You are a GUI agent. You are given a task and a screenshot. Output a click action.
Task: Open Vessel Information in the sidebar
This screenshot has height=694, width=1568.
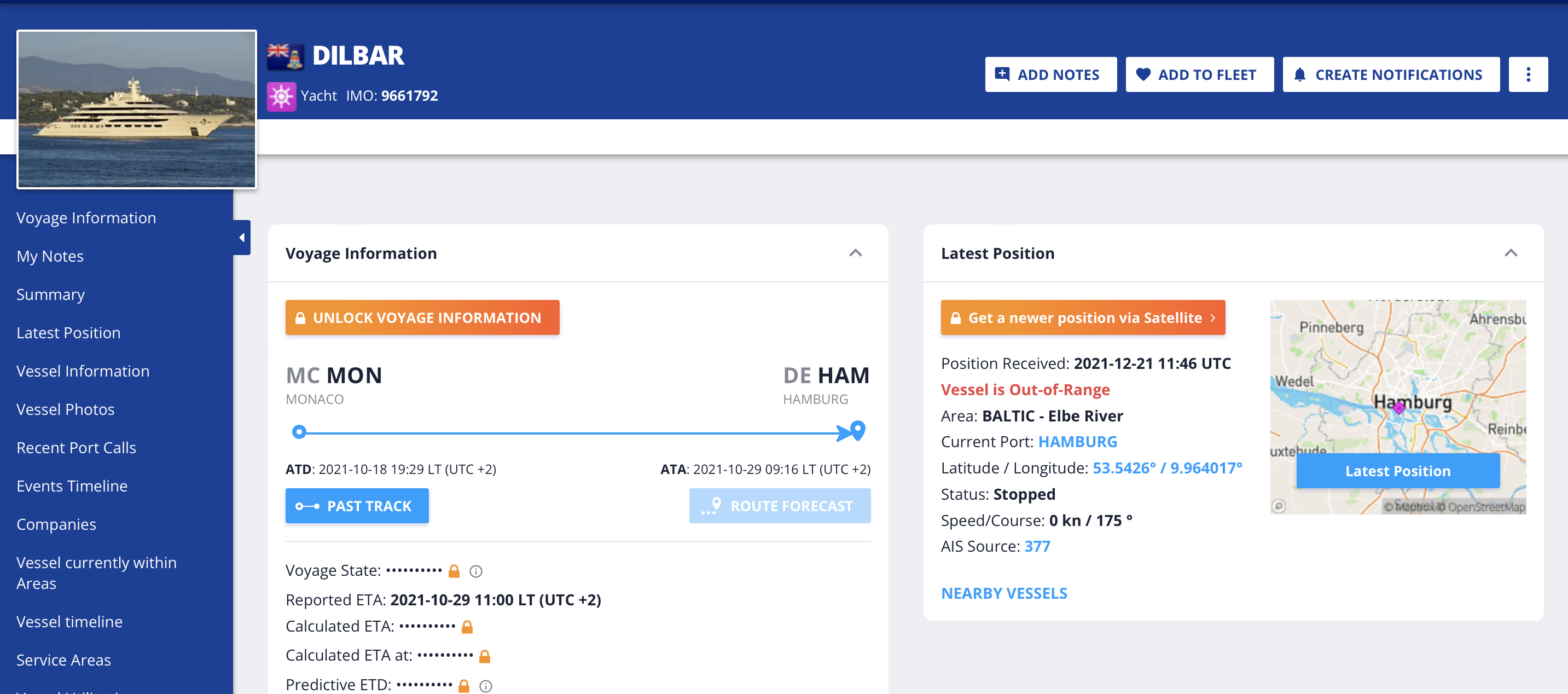click(x=83, y=371)
